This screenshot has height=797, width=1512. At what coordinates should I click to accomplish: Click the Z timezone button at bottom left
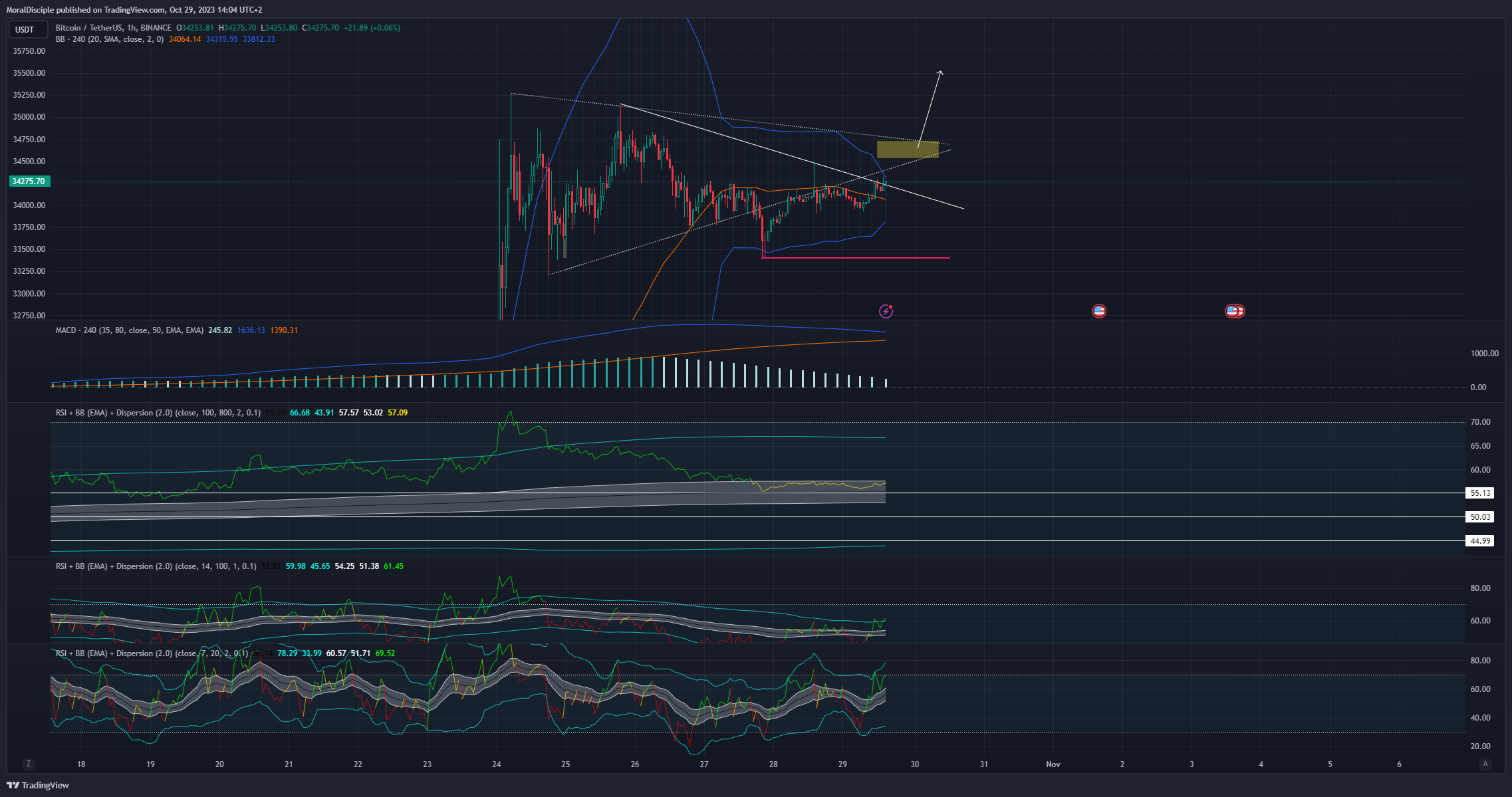click(28, 764)
